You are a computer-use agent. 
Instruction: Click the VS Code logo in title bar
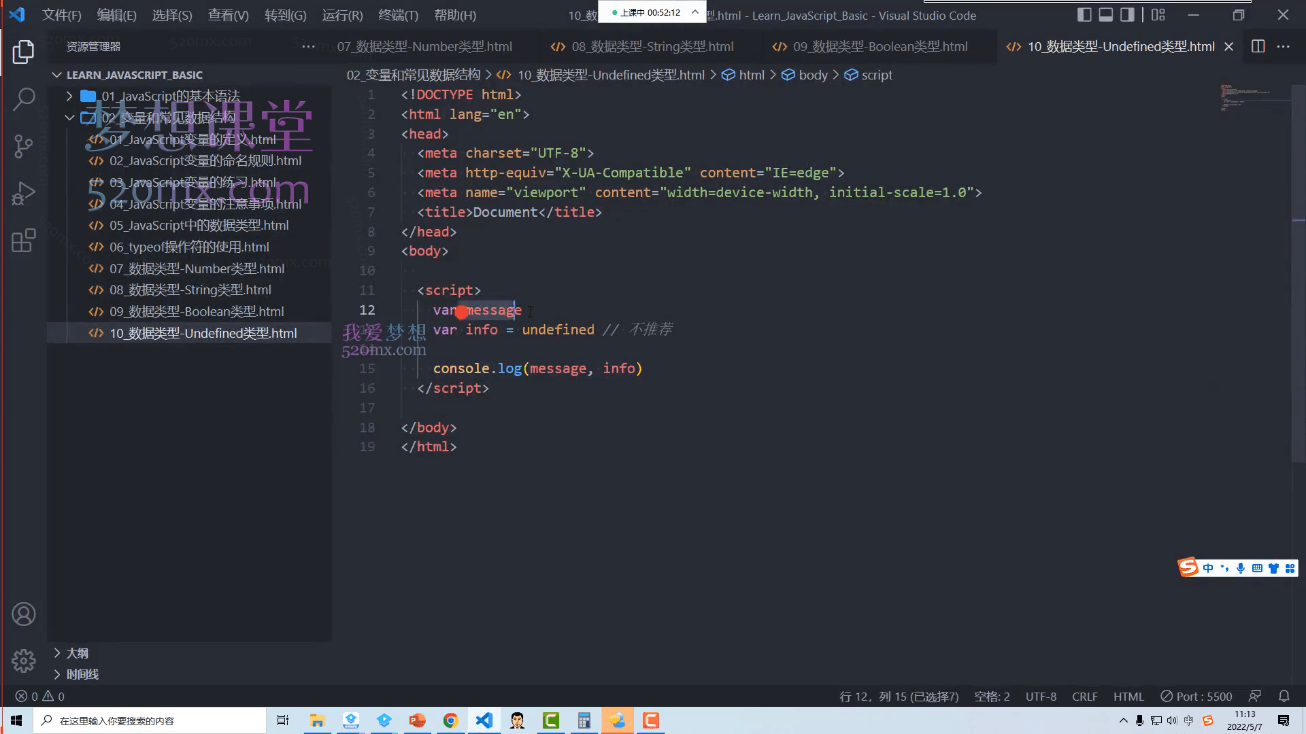point(17,15)
